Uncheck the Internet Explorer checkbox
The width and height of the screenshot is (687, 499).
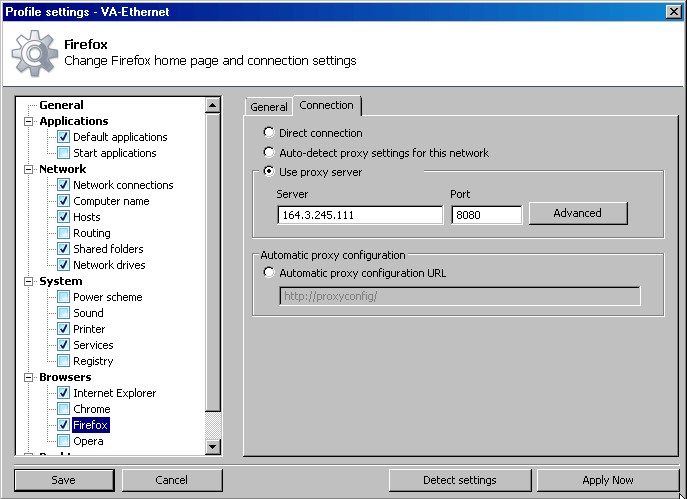coord(63,393)
